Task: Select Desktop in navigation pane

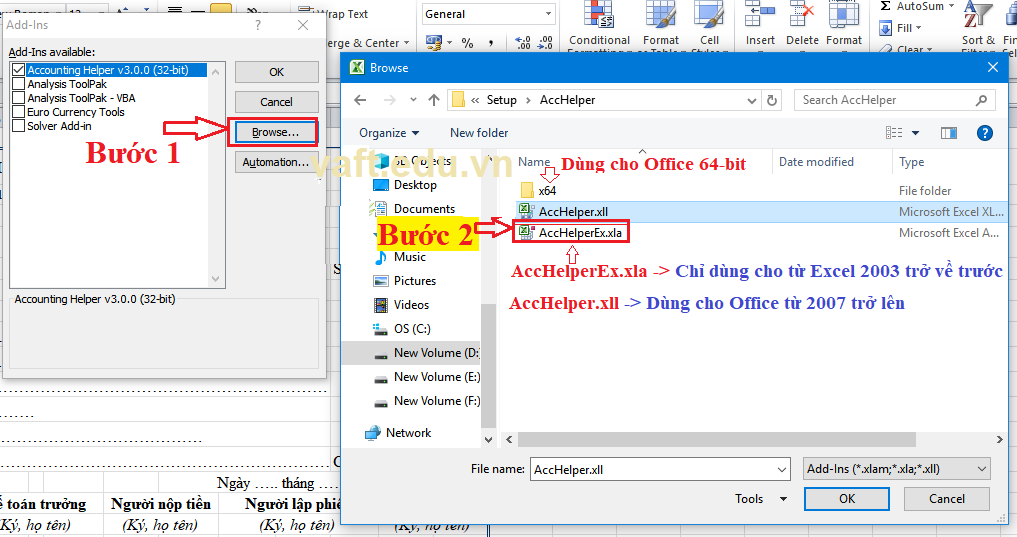Action: tap(415, 185)
